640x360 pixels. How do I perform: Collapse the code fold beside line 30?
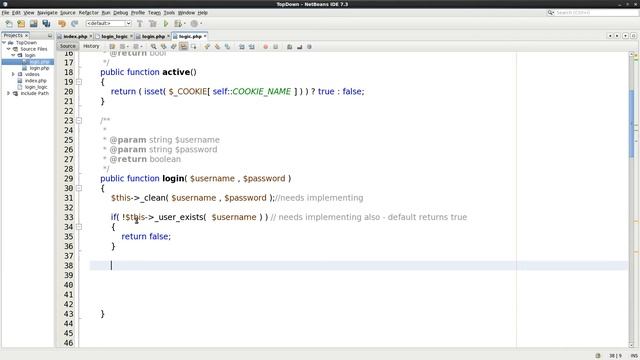click(79, 188)
